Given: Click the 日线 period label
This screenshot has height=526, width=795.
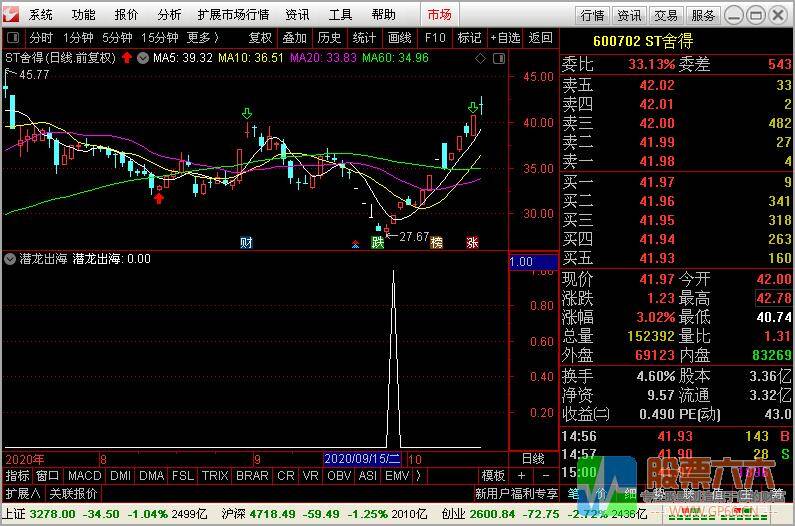Looking at the screenshot, I should 533,459.
